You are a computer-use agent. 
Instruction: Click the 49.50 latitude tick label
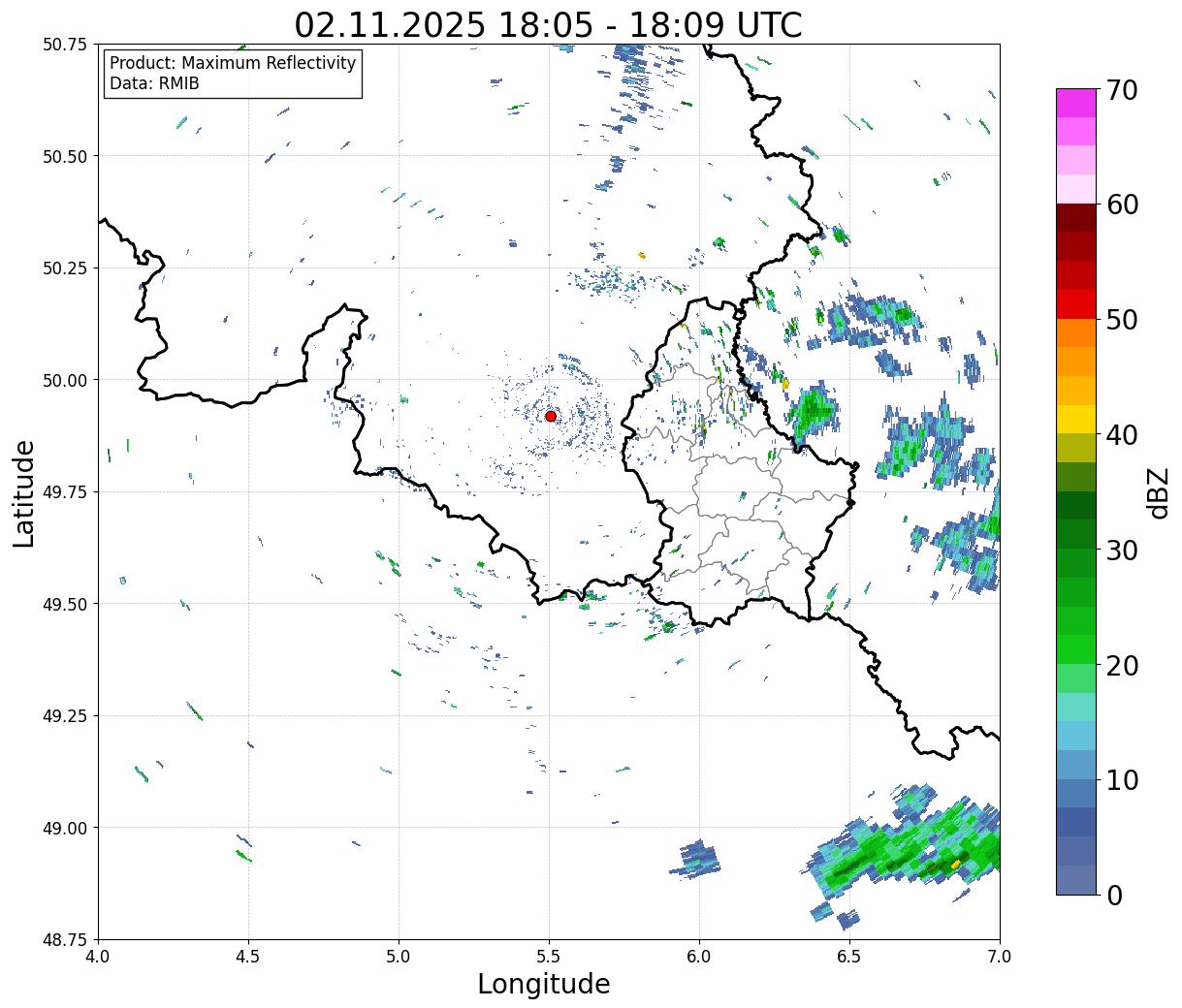coord(65,604)
